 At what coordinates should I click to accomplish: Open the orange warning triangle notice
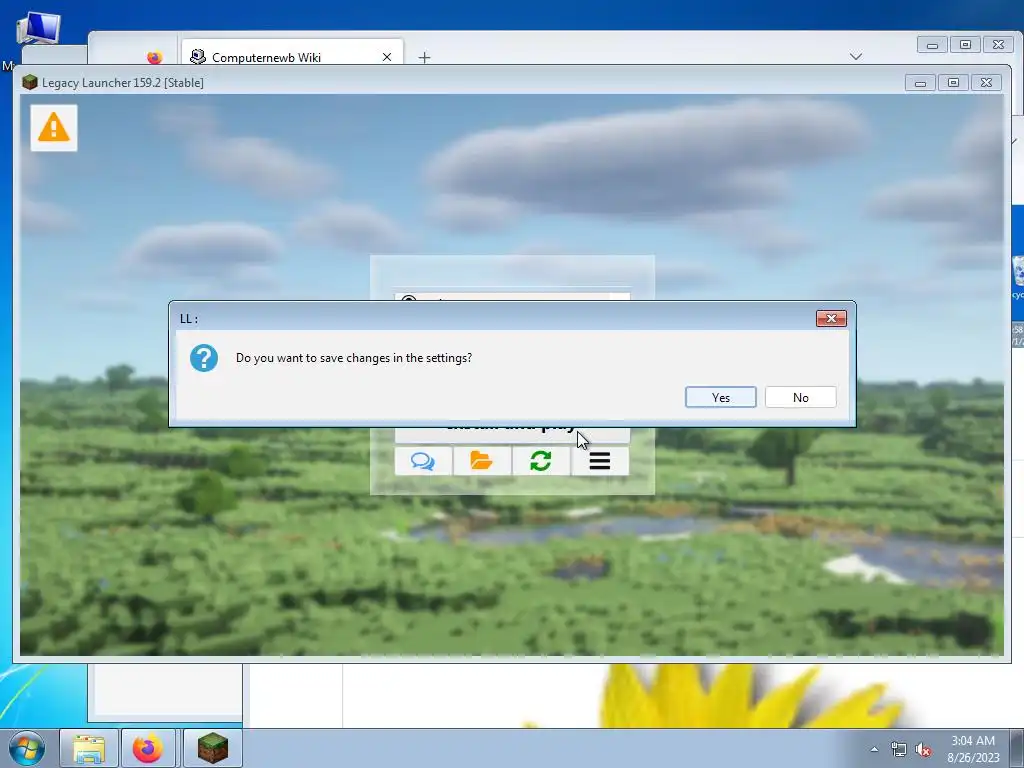pos(54,127)
